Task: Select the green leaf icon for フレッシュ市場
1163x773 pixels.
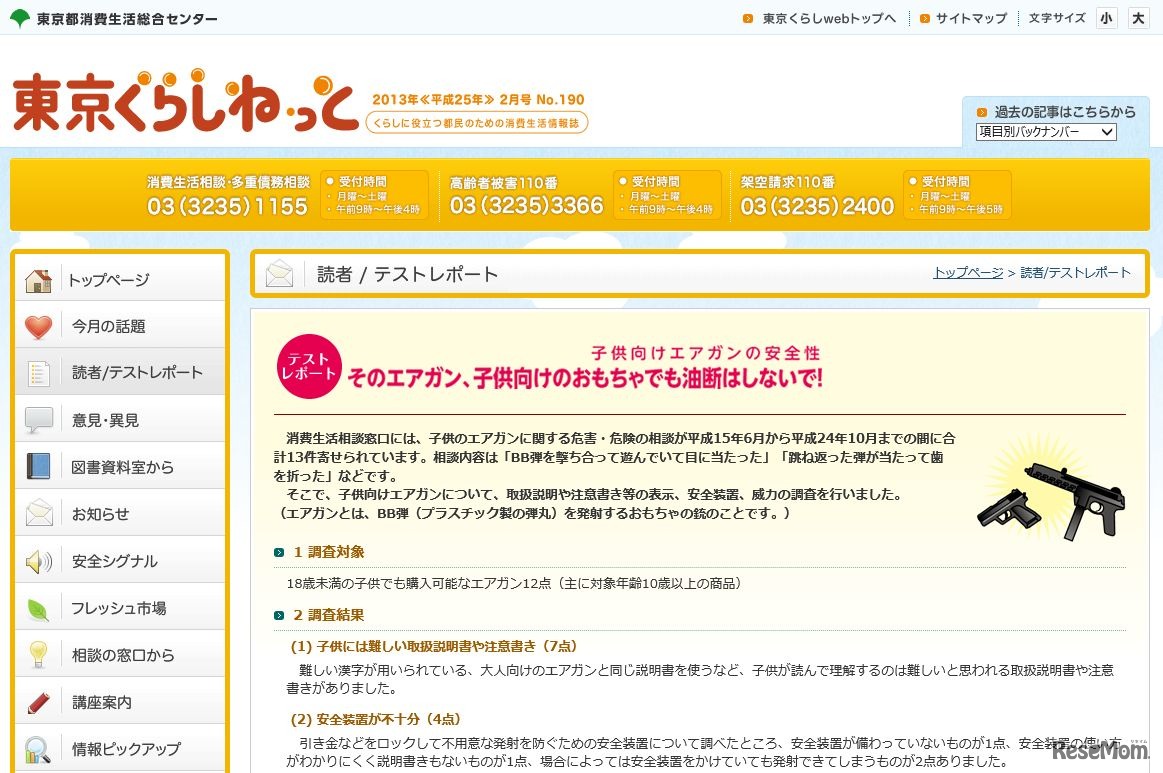Action: coord(37,606)
